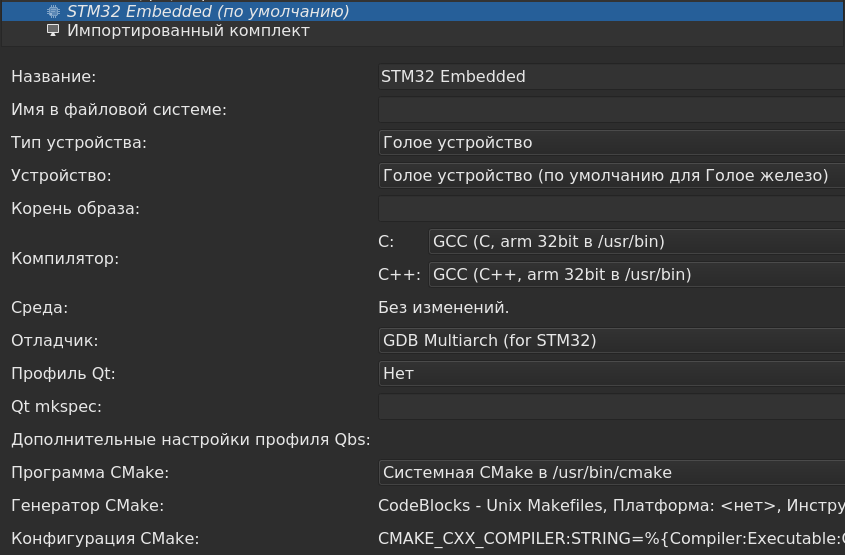This screenshot has width=845, height=555.
Task: Click the CodeBlocks - Unix Makefiles generator text
Action: coord(612,505)
